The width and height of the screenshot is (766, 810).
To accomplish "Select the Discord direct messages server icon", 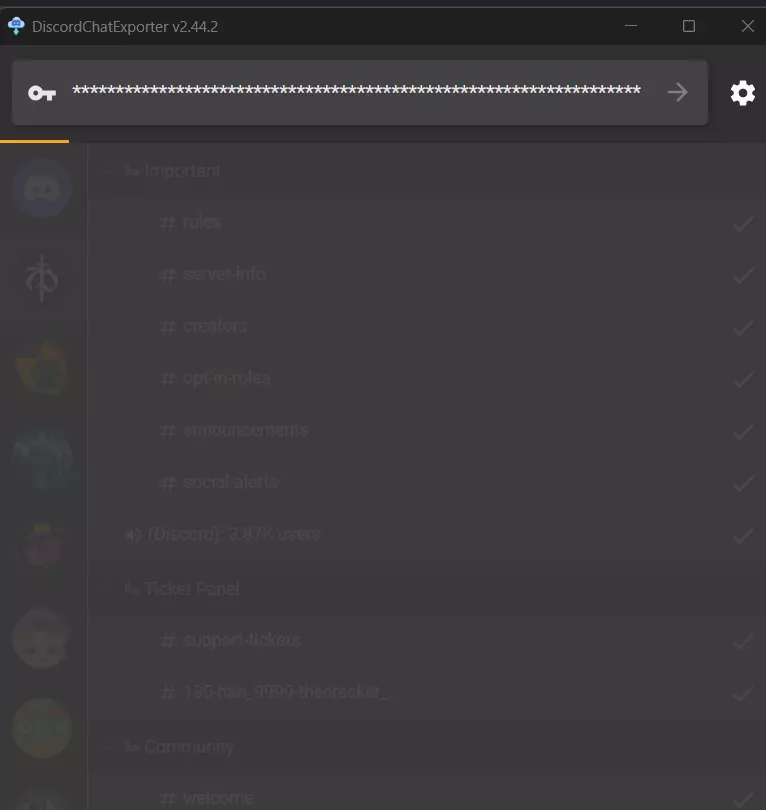I will tap(42, 188).
